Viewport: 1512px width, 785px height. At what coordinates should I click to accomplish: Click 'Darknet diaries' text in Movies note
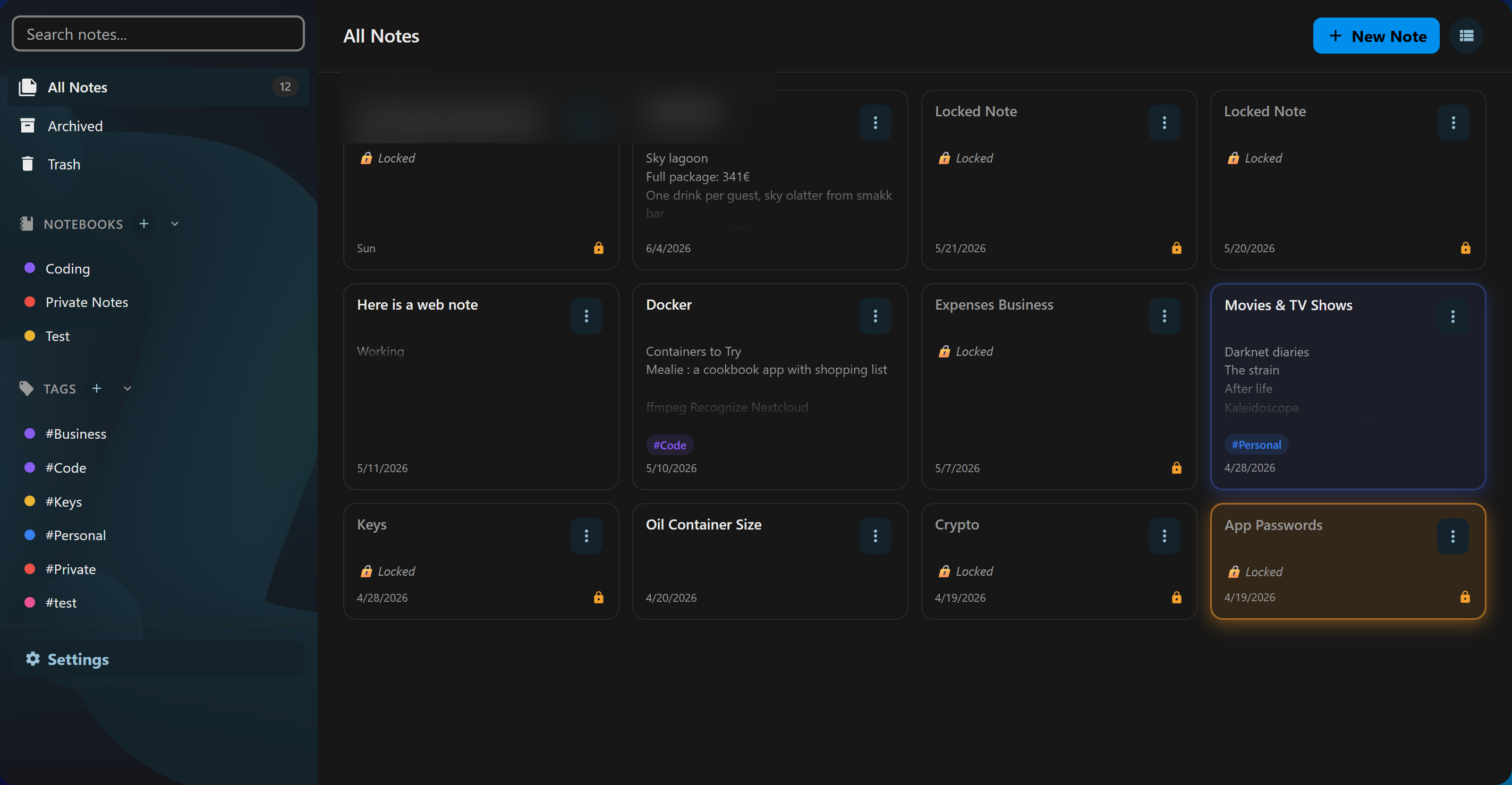click(1266, 352)
